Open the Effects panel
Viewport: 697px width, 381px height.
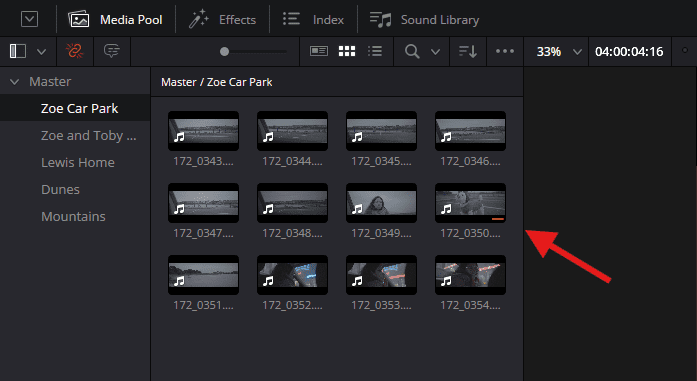(x=222, y=20)
